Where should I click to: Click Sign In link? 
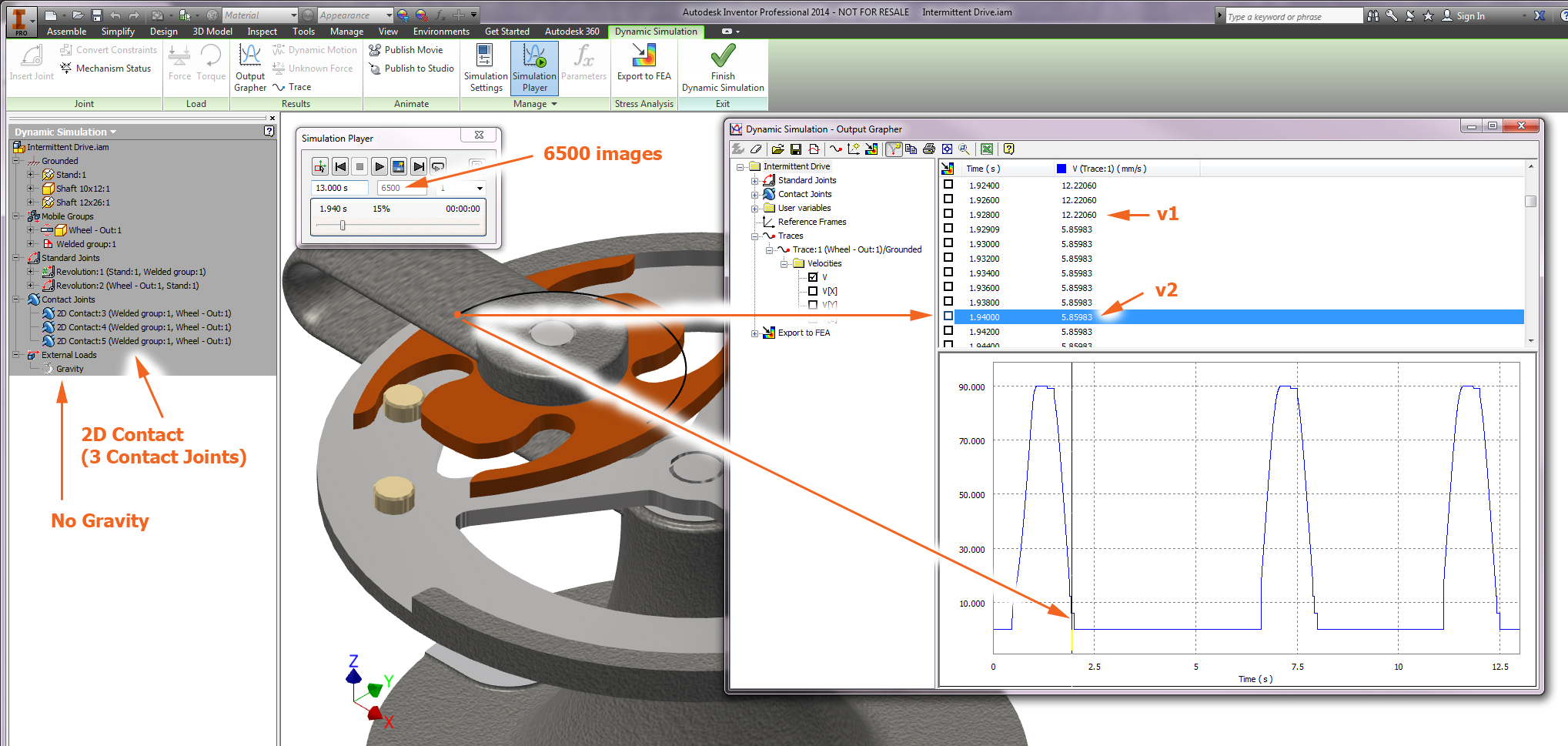click(x=1469, y=16)
